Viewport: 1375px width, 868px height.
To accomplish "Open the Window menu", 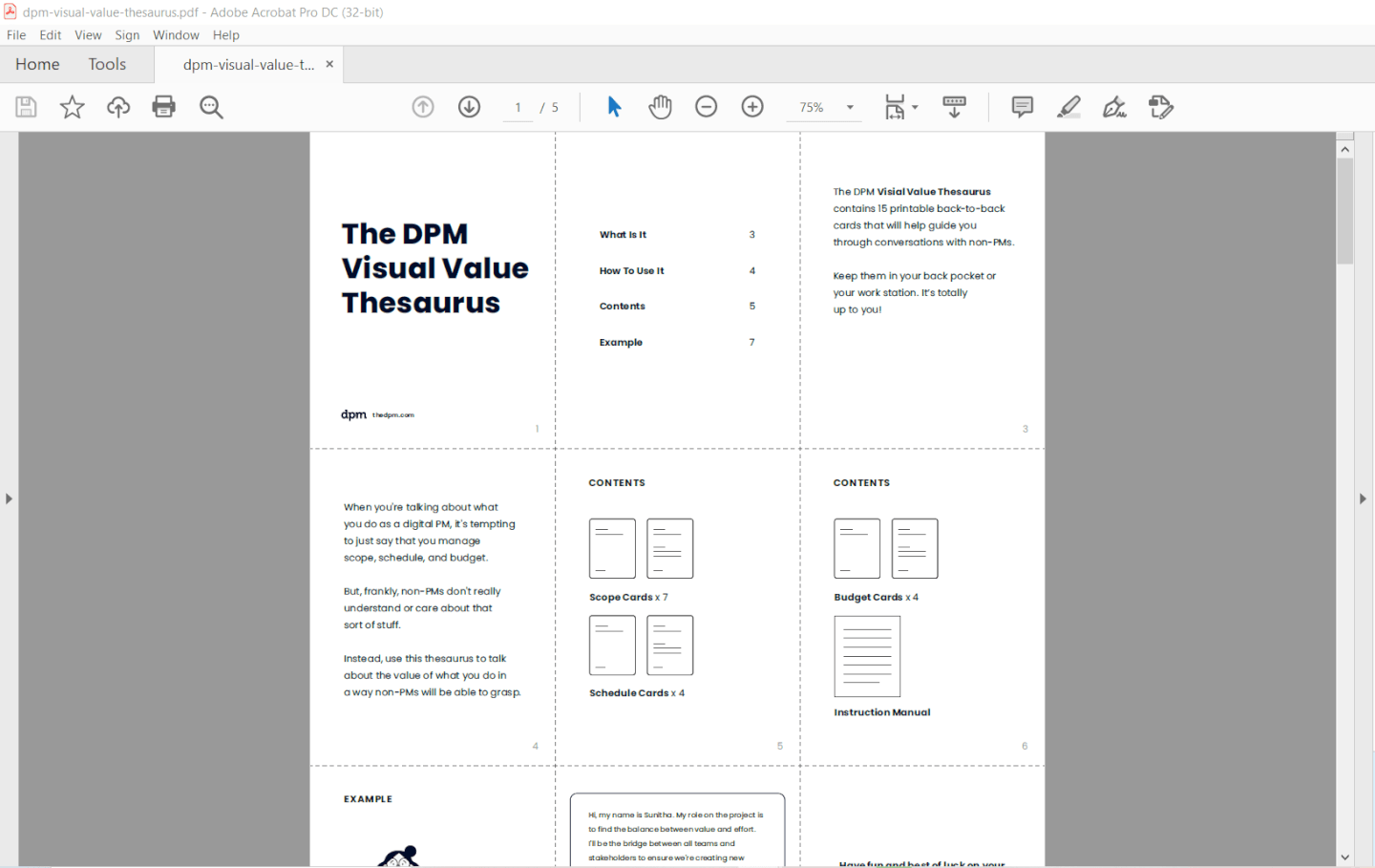I will point(176,35).
